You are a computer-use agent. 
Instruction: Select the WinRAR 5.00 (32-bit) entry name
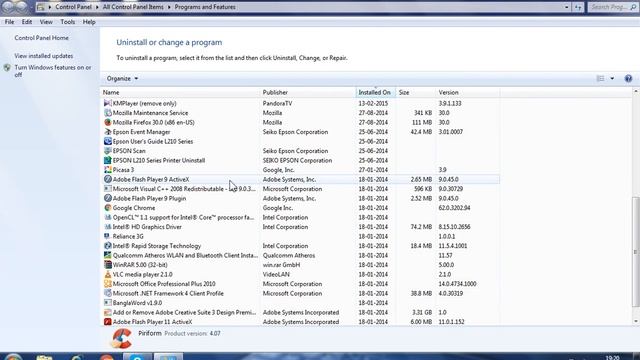tap(140, 265)
